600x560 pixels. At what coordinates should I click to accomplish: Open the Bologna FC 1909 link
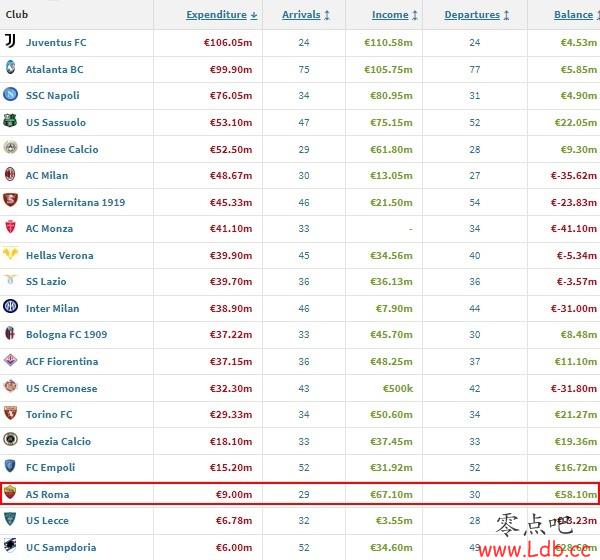pyautogui.click(x=67, y=335)
